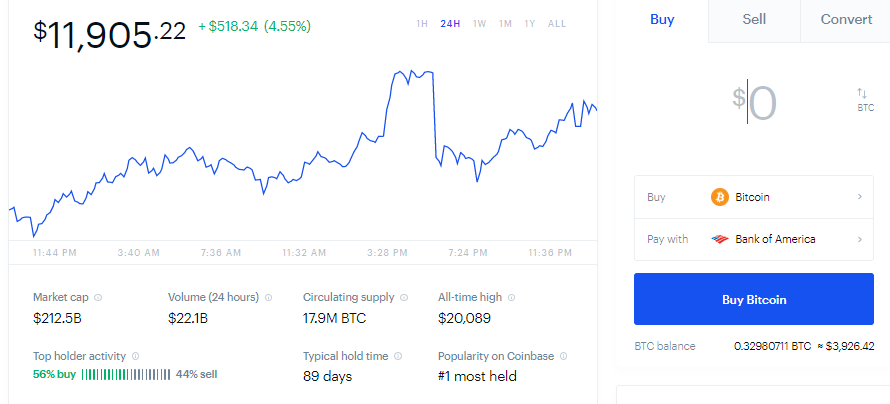Click the orange Bitcoin logo icon
Image resolution: width=890 pixels, height=404 pixels.
720,197
